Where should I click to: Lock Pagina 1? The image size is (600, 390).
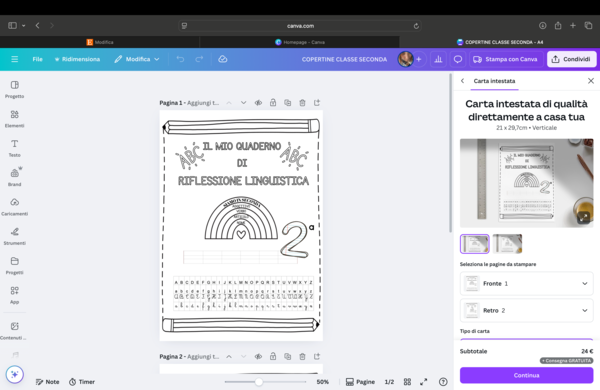(273, 103)
